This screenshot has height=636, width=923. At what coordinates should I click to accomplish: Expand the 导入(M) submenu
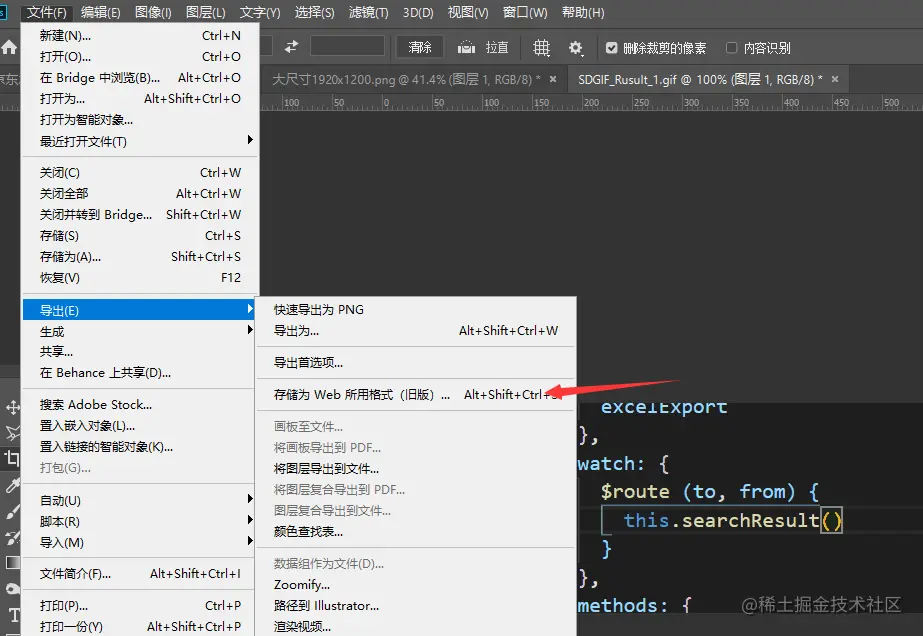140,542
